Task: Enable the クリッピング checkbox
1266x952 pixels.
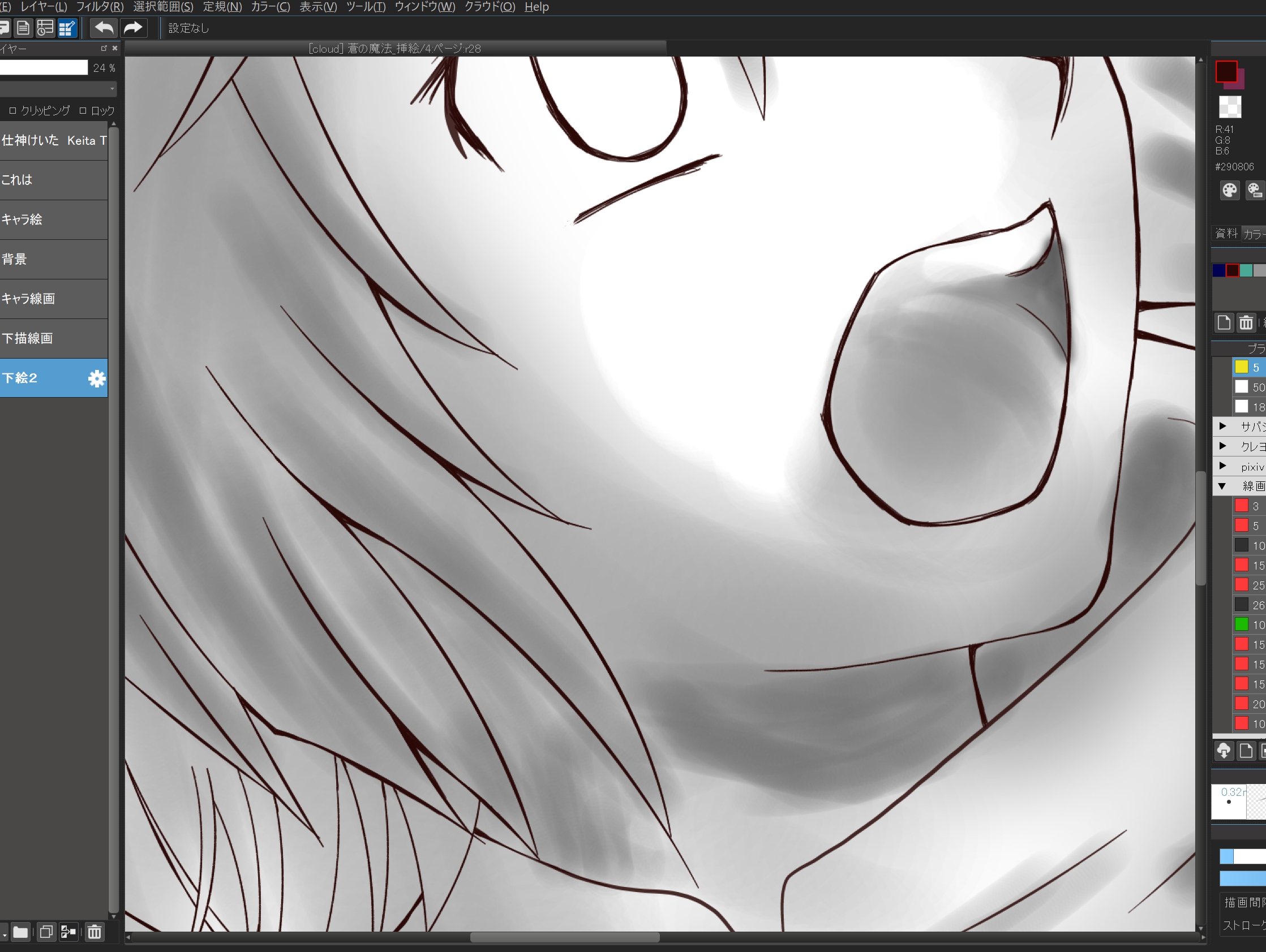Action: [12, 110]
